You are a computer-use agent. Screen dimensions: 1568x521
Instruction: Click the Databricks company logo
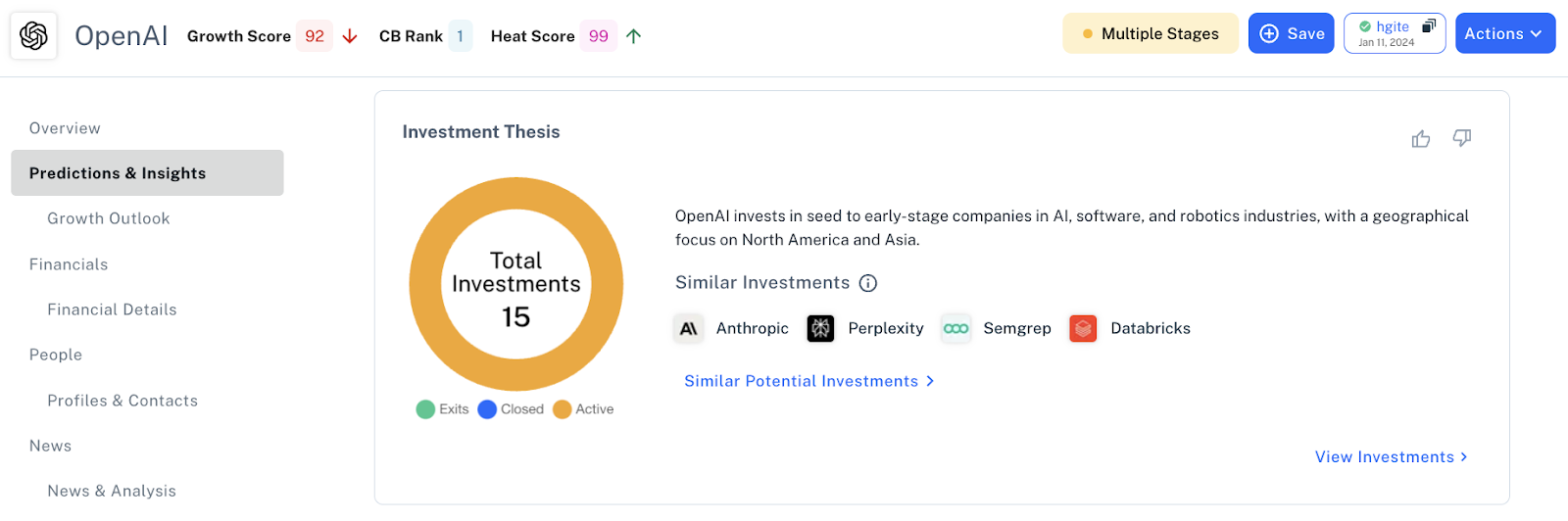click(x=1083, y=329)
